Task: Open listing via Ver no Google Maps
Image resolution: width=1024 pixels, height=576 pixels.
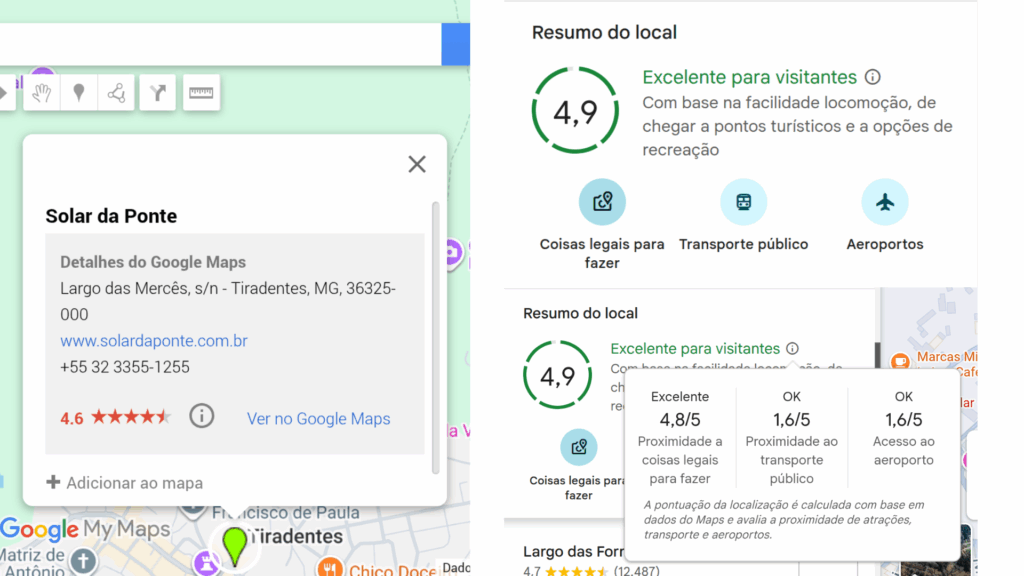Action: pyautogui.click(x=318, y=418)
